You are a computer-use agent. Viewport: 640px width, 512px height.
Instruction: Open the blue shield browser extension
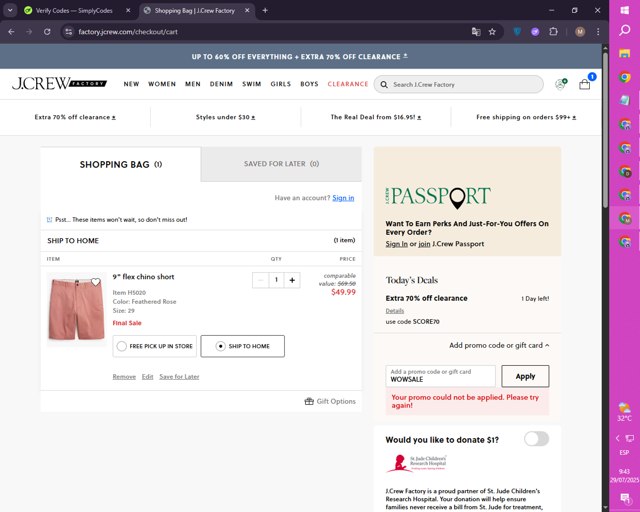pos(517,32)
